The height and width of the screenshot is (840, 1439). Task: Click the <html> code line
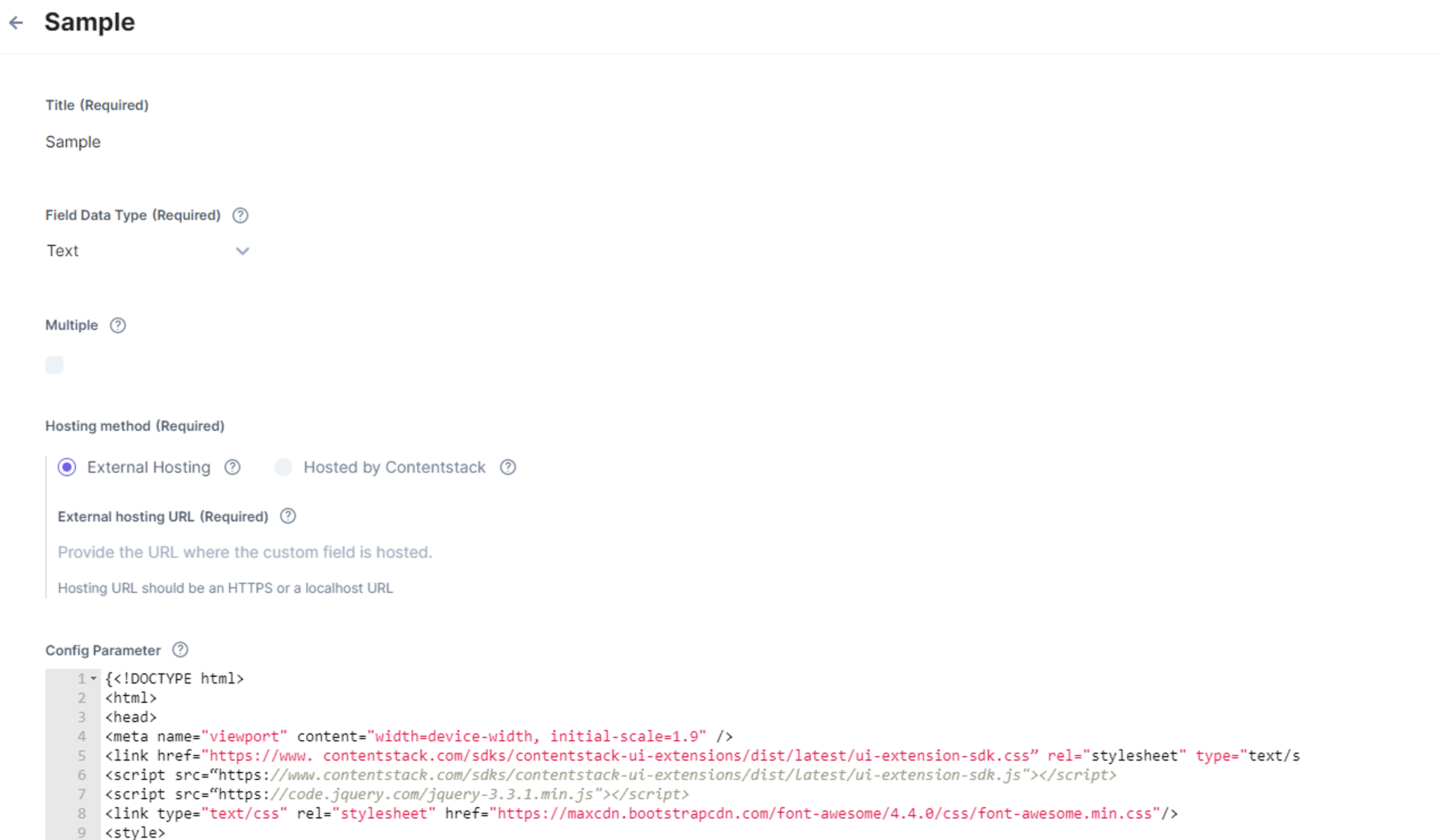[131, 698]
